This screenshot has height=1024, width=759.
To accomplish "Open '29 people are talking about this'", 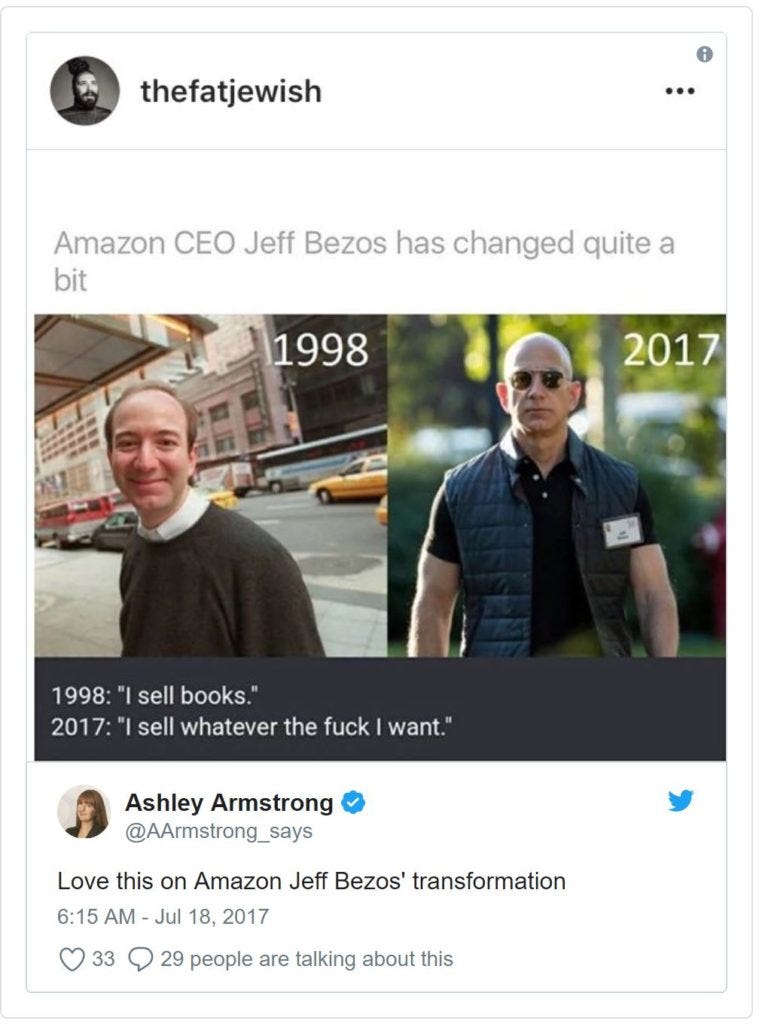I will pos(306,959).
